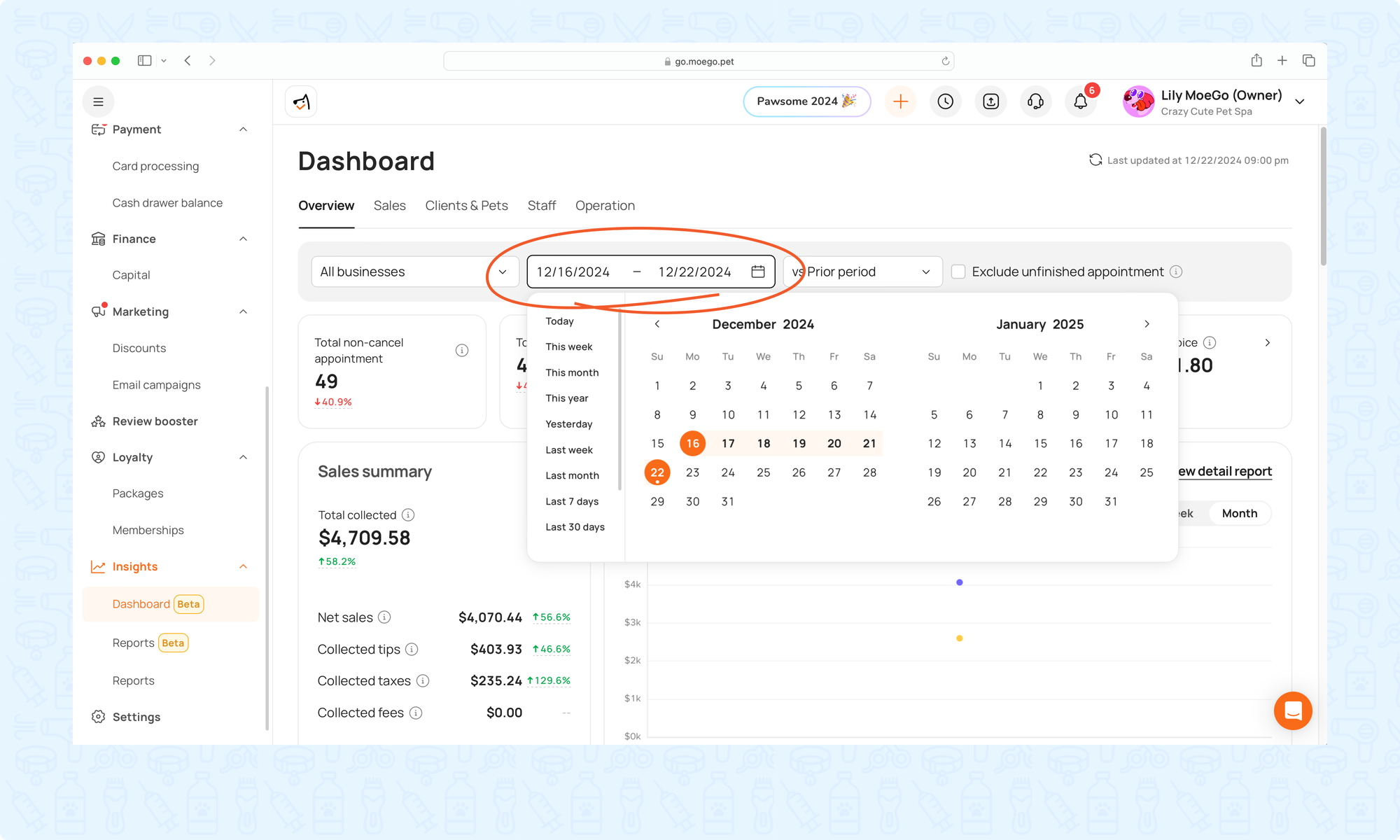
Task: Enable Exclude unfinished appointment checkbox
Action: tap(958, 272)
